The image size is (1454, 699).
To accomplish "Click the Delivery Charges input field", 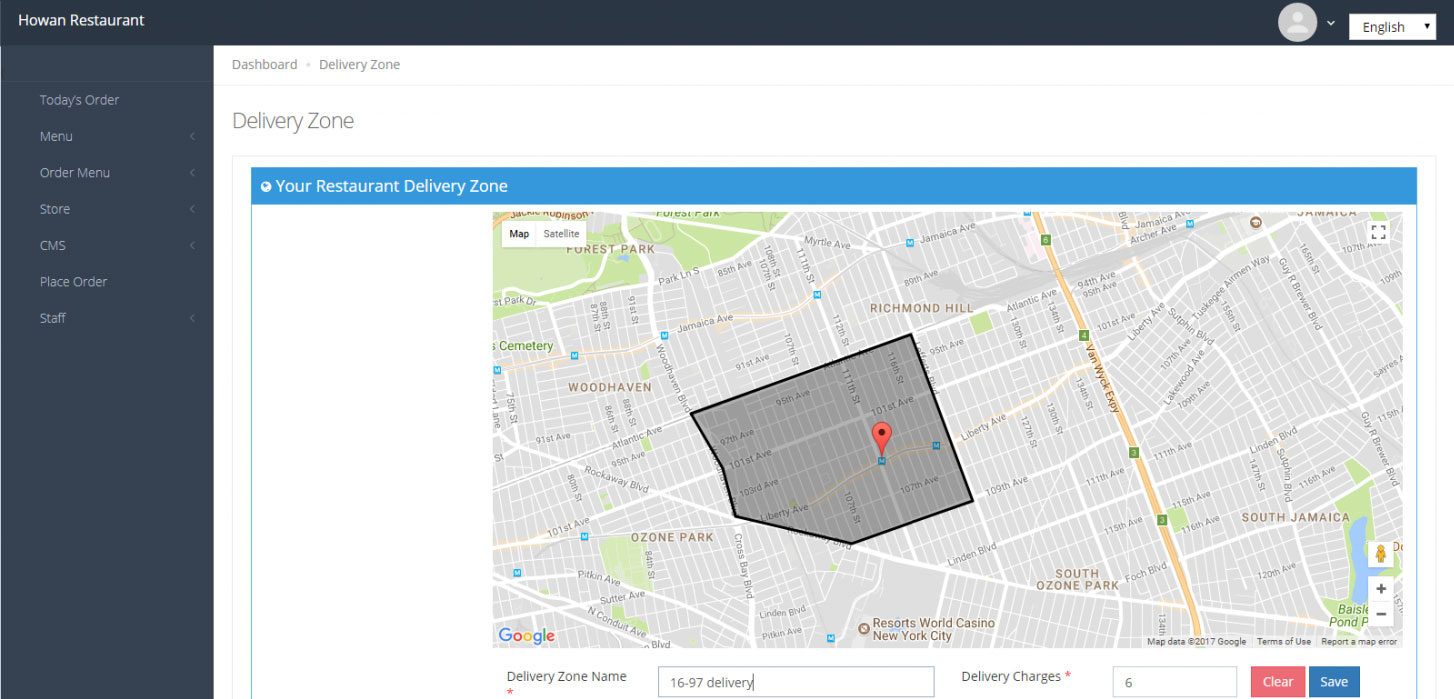I will point(1175,682).
